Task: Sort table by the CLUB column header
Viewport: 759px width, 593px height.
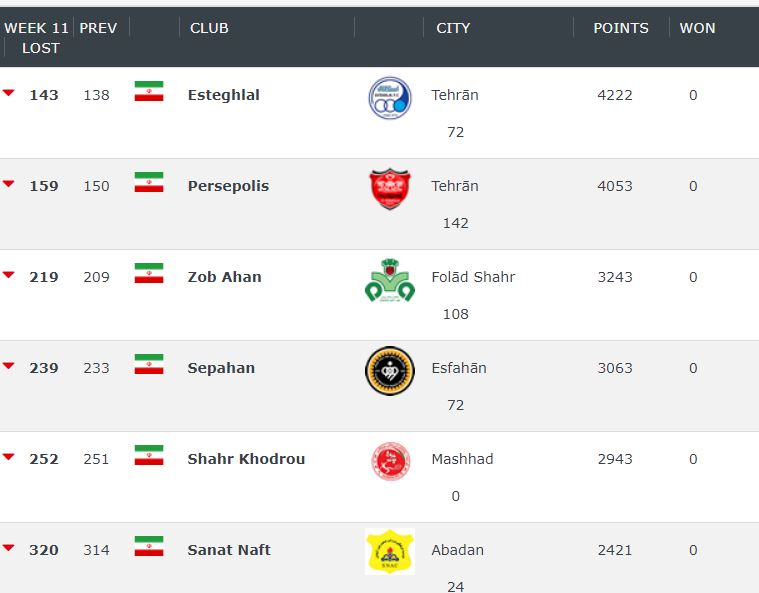Action: (x=209, y=28)
